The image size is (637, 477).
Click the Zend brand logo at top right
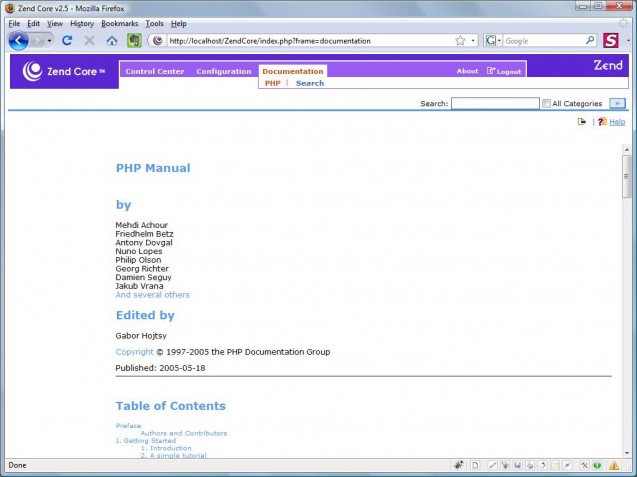(608, 65)
